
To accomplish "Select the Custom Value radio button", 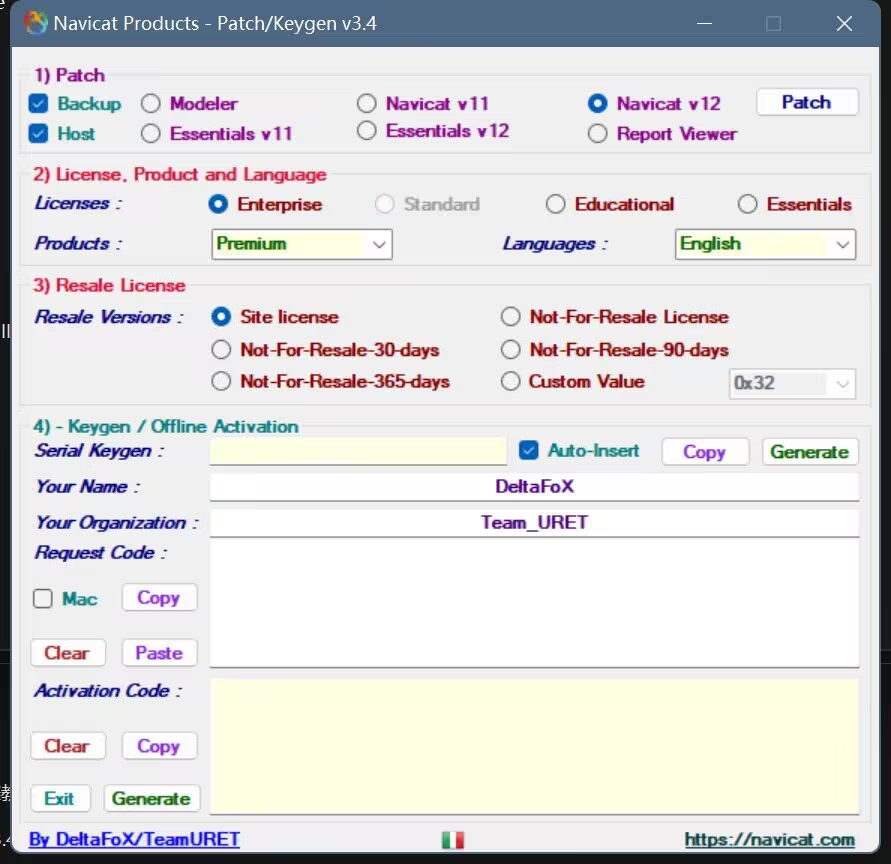I will 511,381.
